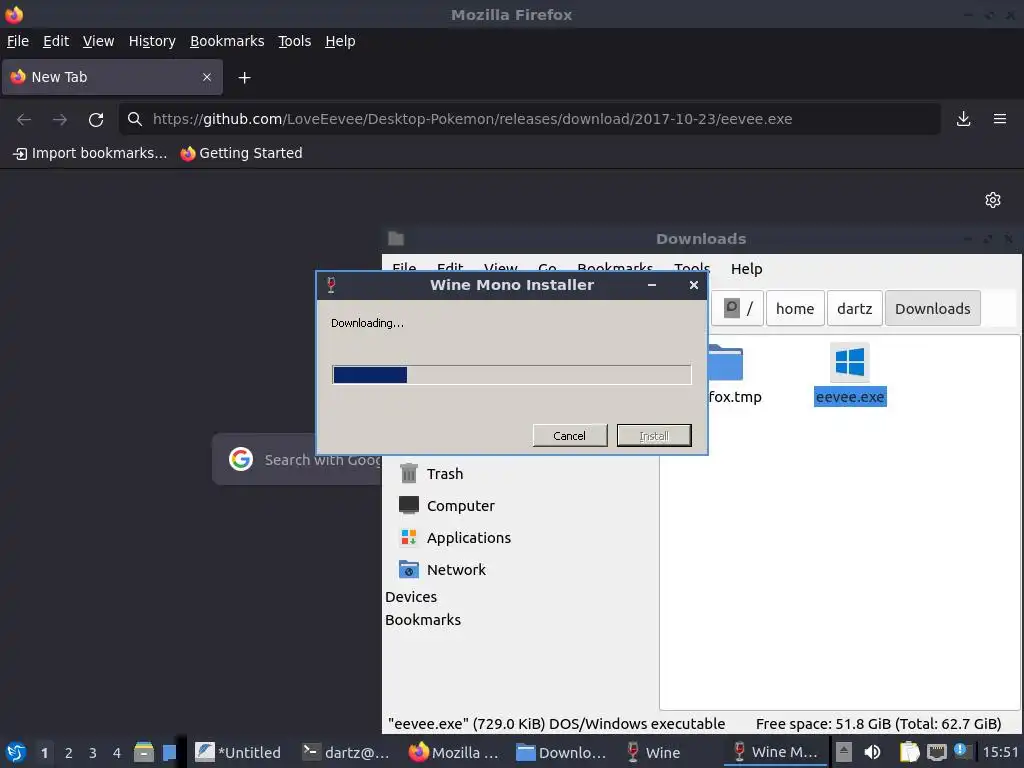This screenshot has height=768, width=1024.
Task: Select the fox.tmp folder icon
Action: point(726,362)
